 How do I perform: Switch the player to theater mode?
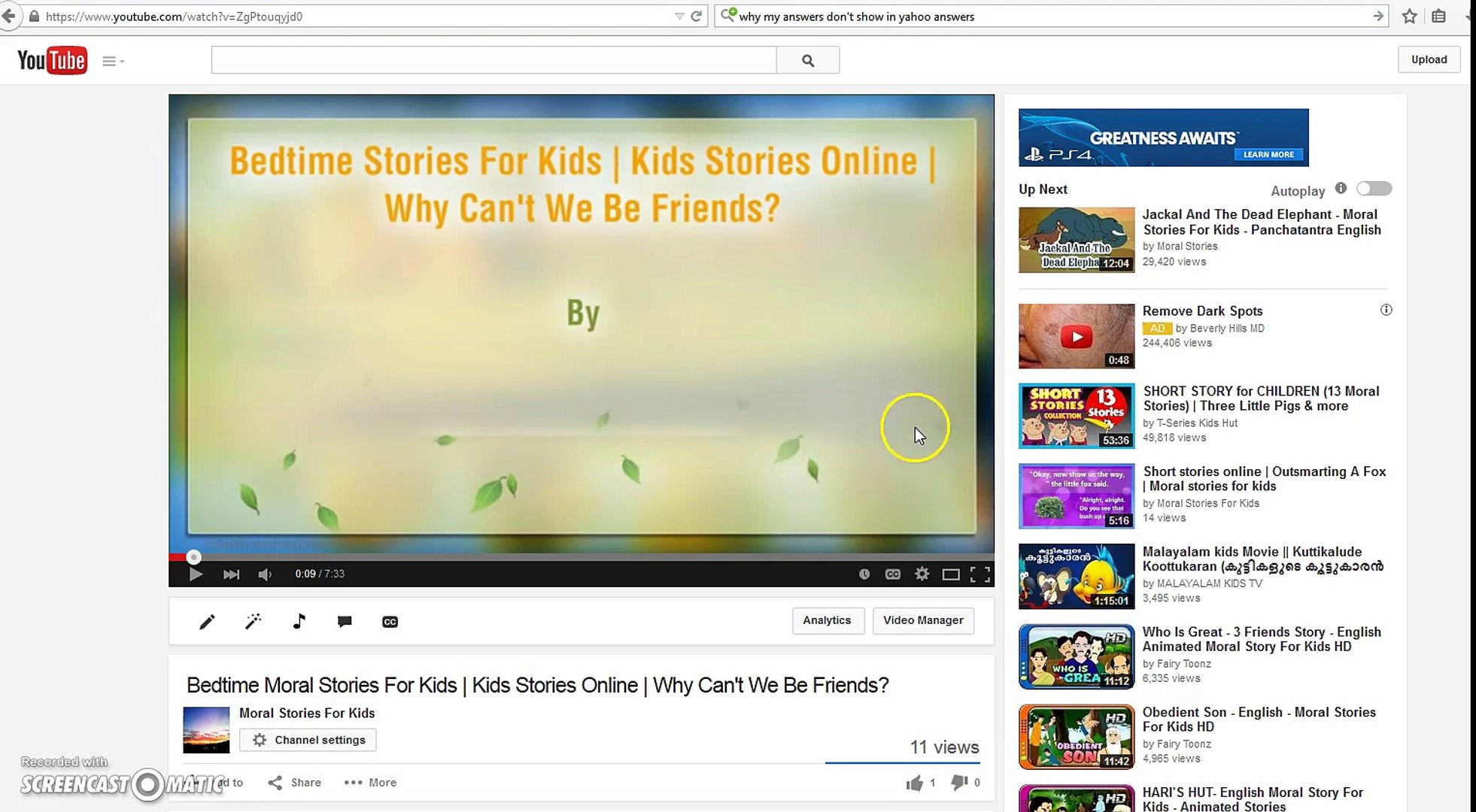(x=951, y=574)
